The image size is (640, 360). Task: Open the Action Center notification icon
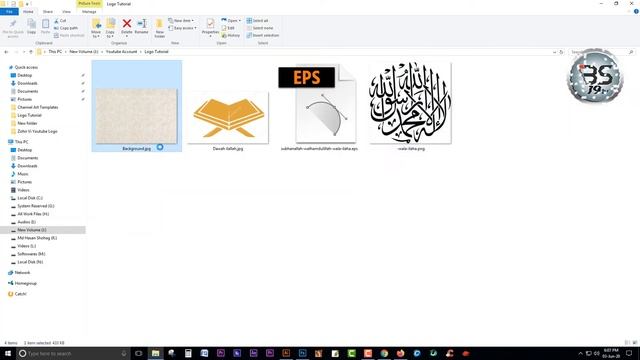point(629,353)
